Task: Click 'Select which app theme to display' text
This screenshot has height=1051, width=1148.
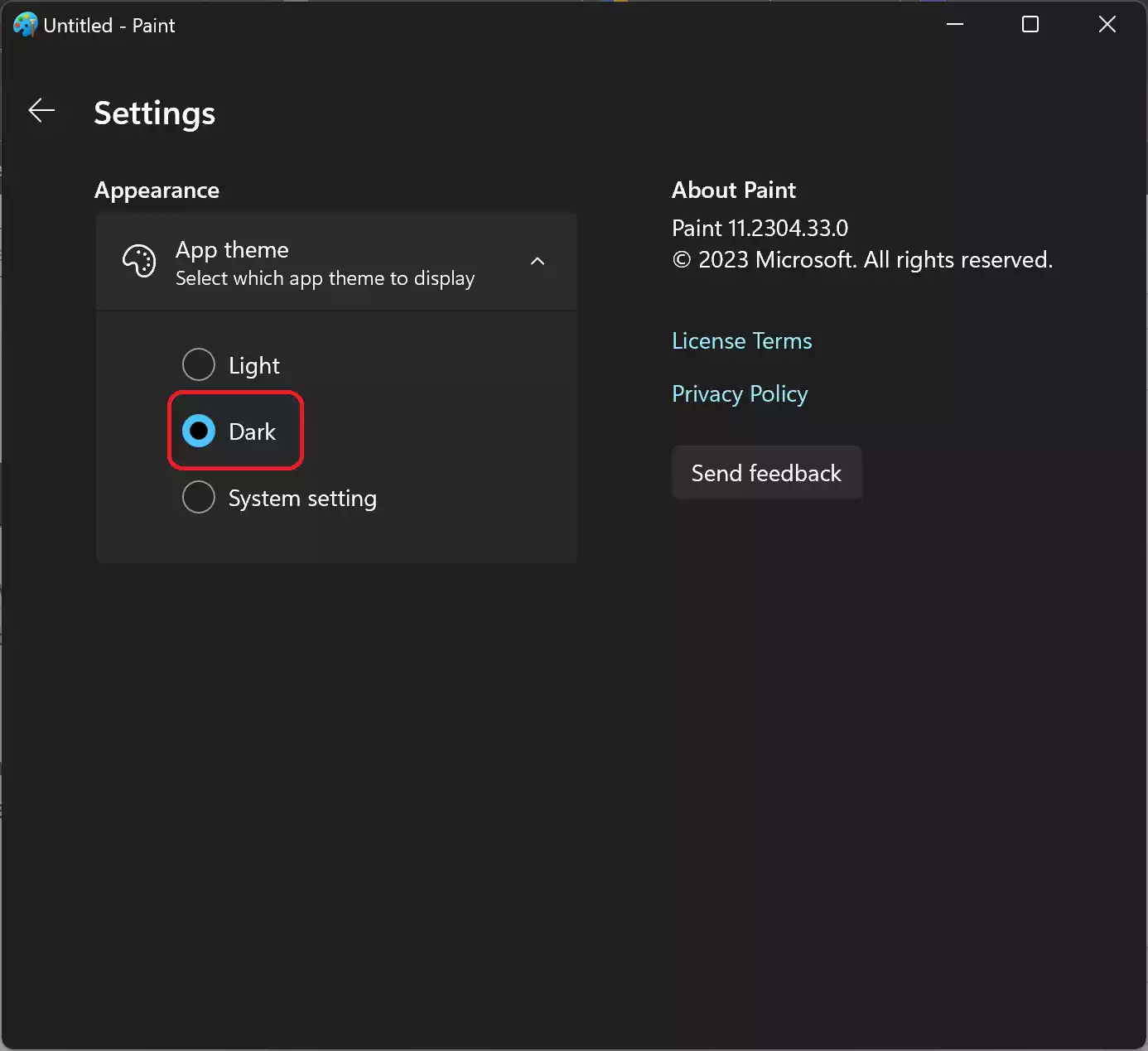Action: (326, 279)
